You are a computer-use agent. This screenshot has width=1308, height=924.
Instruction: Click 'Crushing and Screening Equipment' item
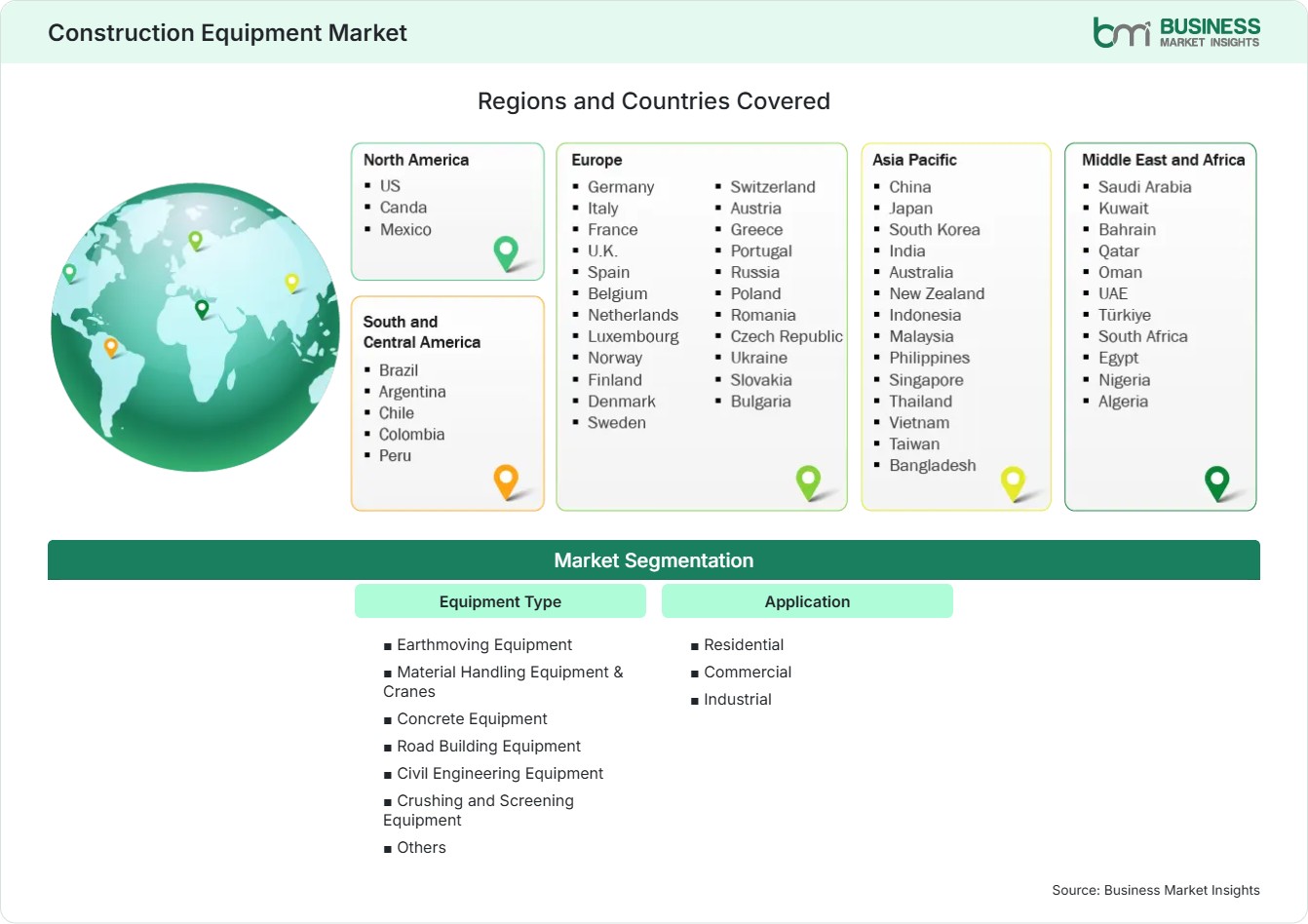point(479,811)
